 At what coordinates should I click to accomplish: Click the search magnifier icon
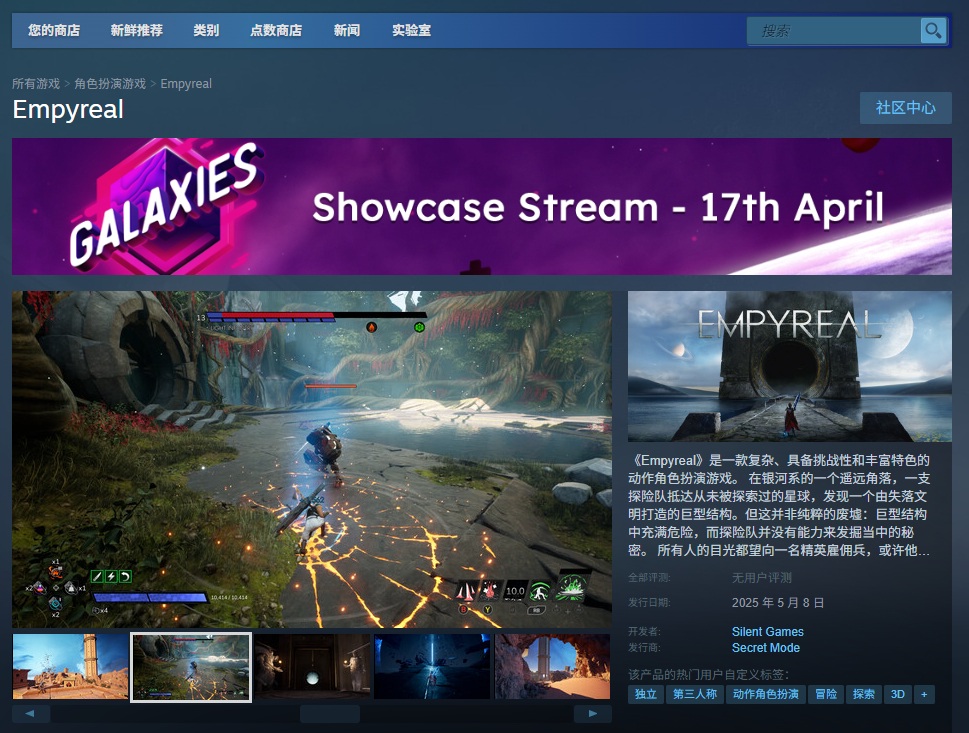[933, 30]
